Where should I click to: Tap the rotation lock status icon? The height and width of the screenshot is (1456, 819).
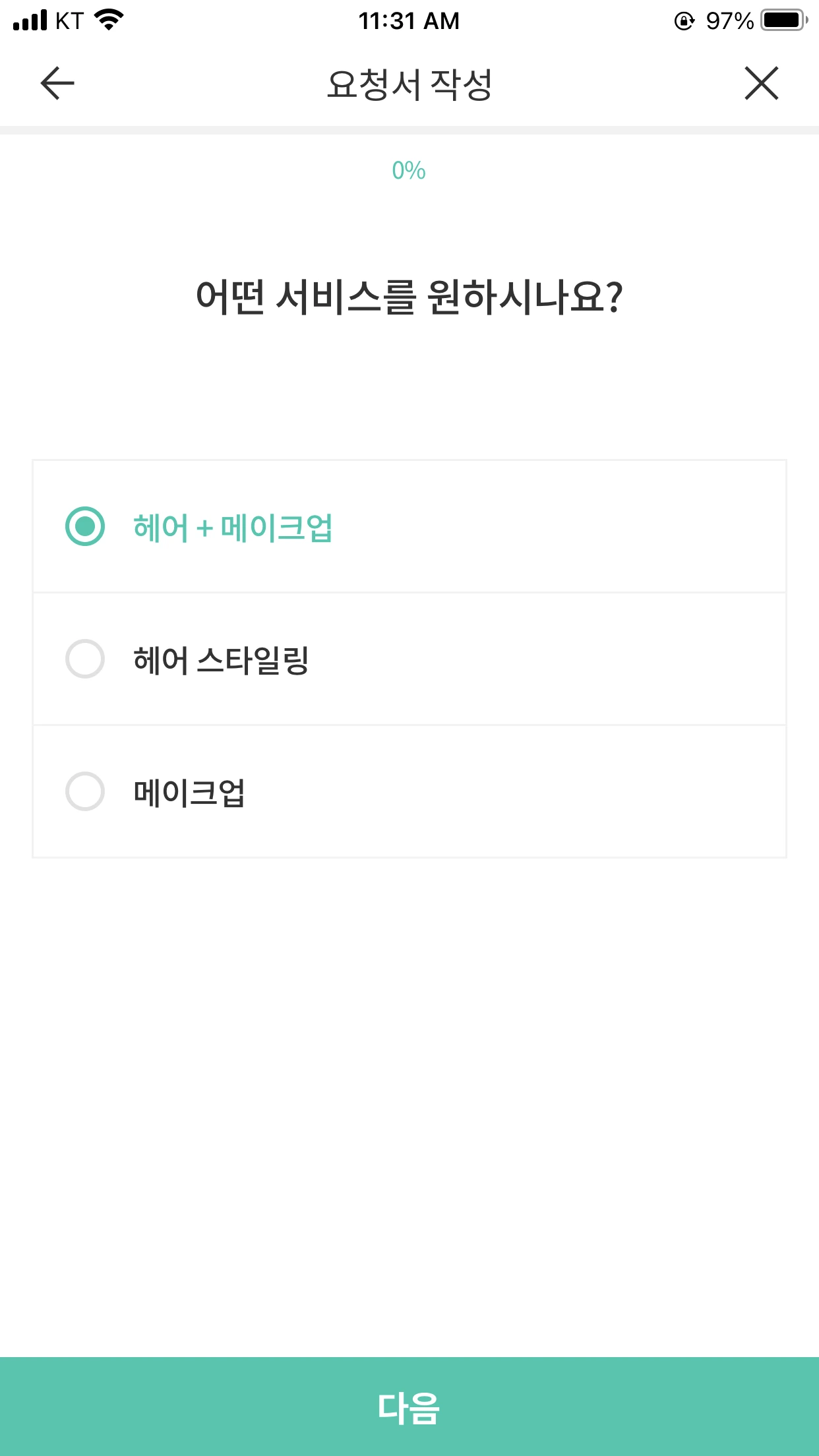click(684, 21)
